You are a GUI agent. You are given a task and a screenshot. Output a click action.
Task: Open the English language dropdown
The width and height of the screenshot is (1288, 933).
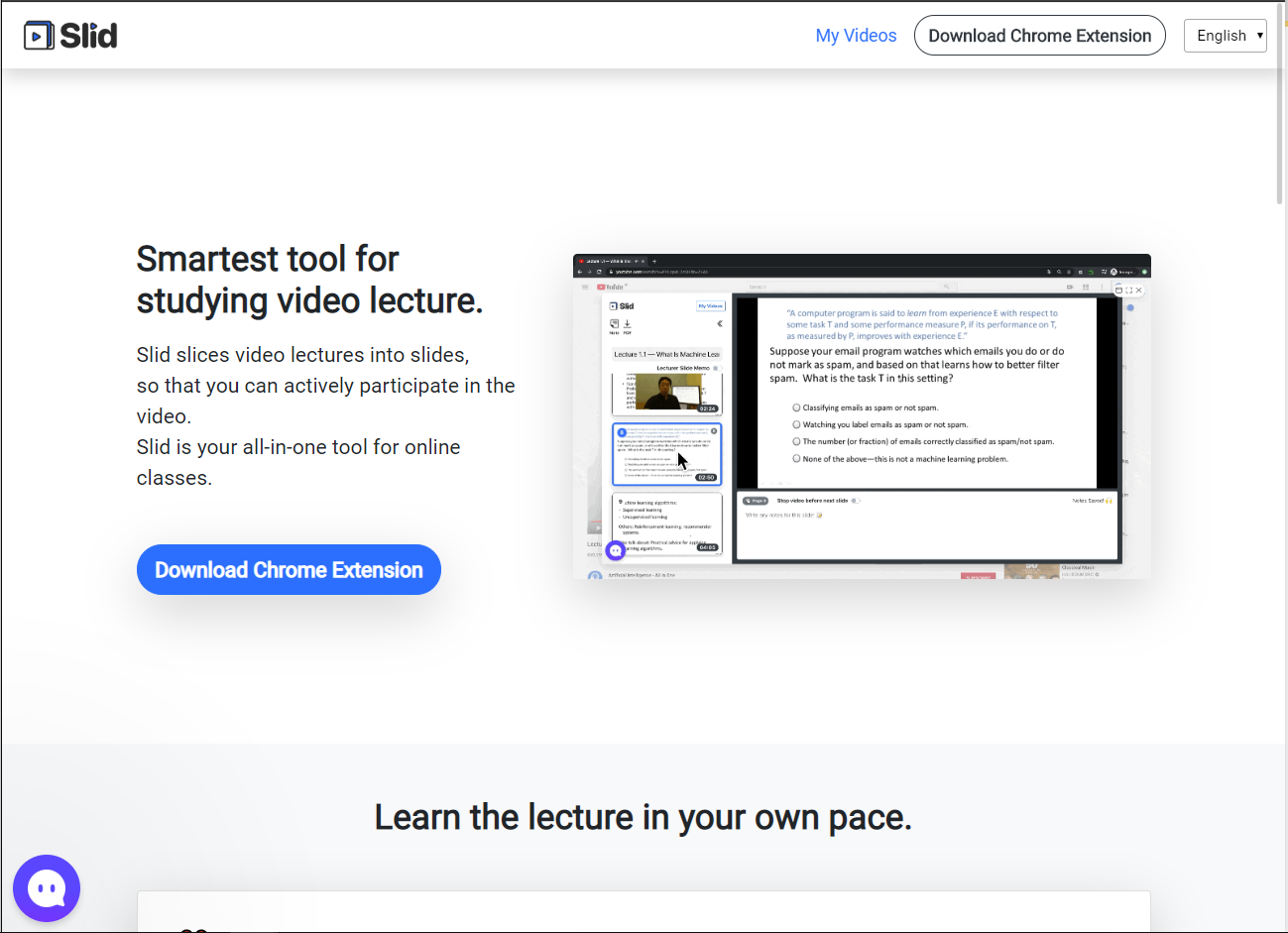tap(1226, 36)
